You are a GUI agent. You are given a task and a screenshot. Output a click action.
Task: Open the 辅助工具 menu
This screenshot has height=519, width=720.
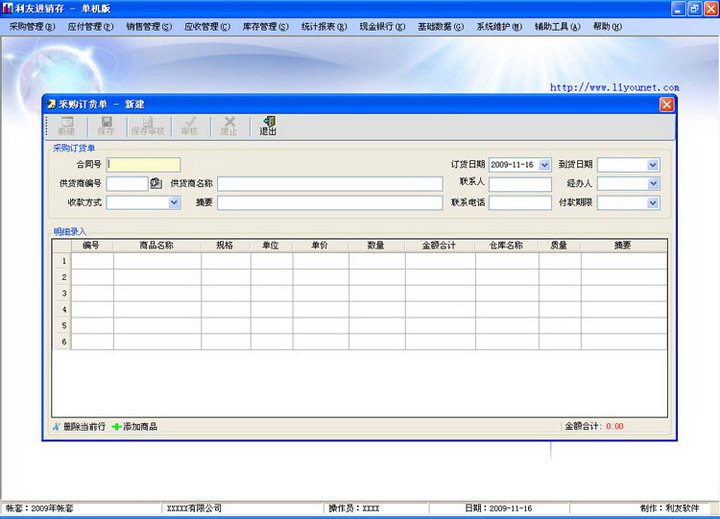557,27
